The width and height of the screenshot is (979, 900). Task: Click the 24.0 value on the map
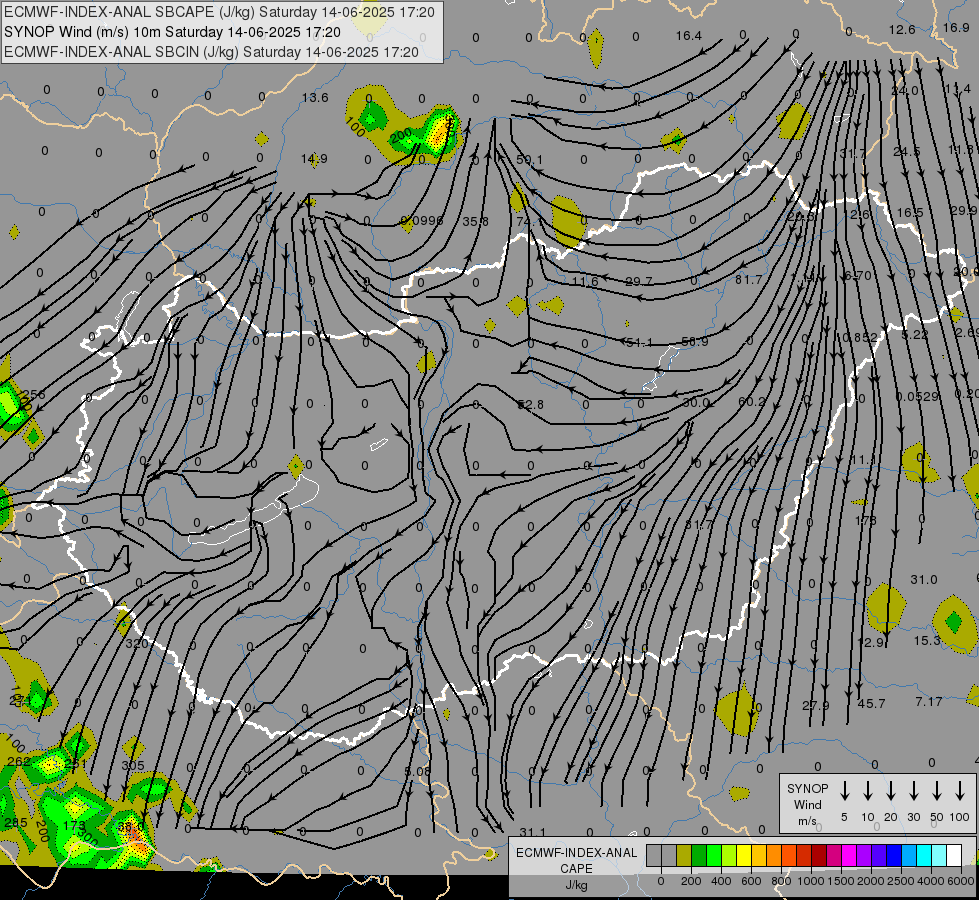[x=905, y=91]
